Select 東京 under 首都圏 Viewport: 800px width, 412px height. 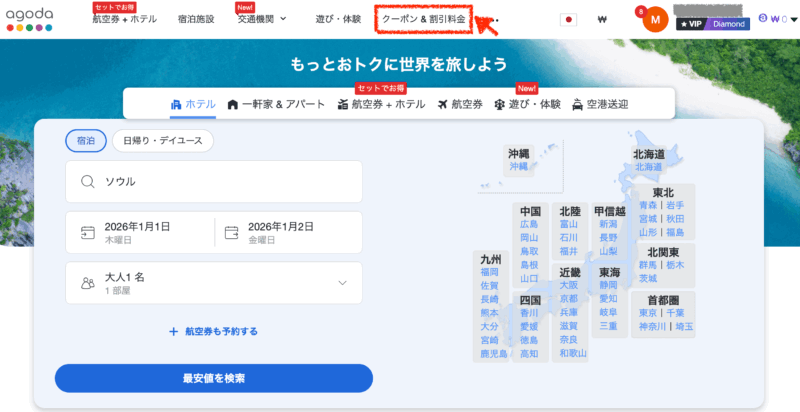(x=648, y=313)
